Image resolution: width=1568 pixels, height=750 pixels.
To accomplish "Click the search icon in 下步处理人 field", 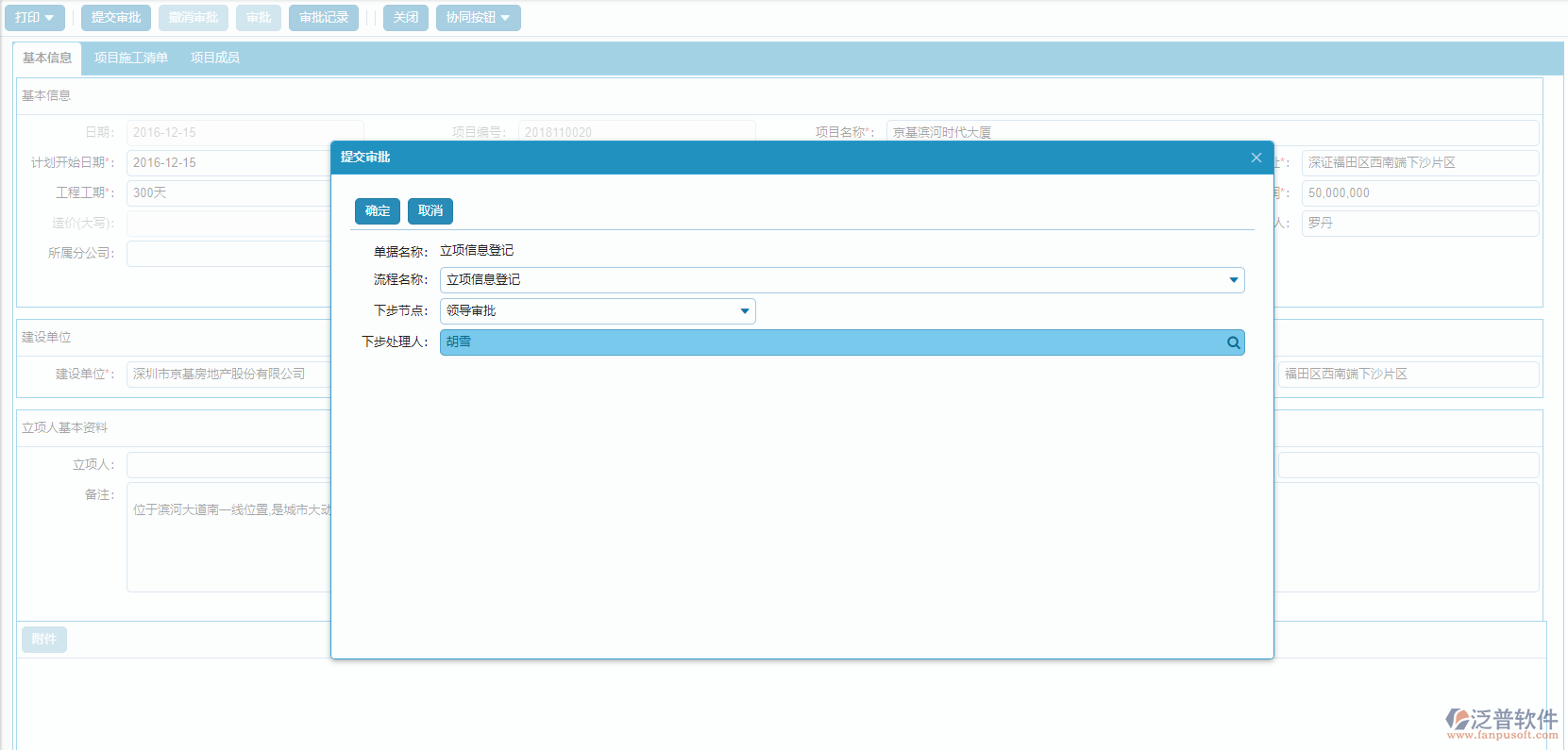I will tap(1233, 342).
